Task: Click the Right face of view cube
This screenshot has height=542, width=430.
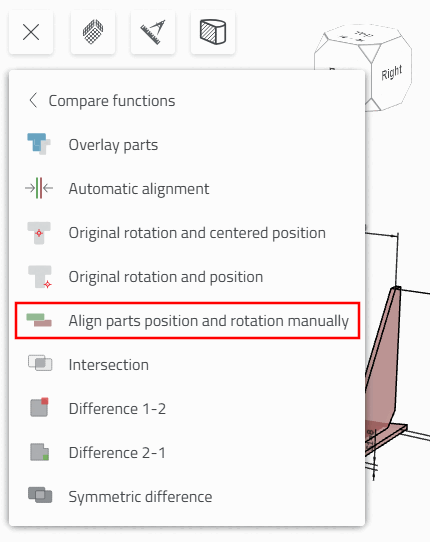Action: 392,73
